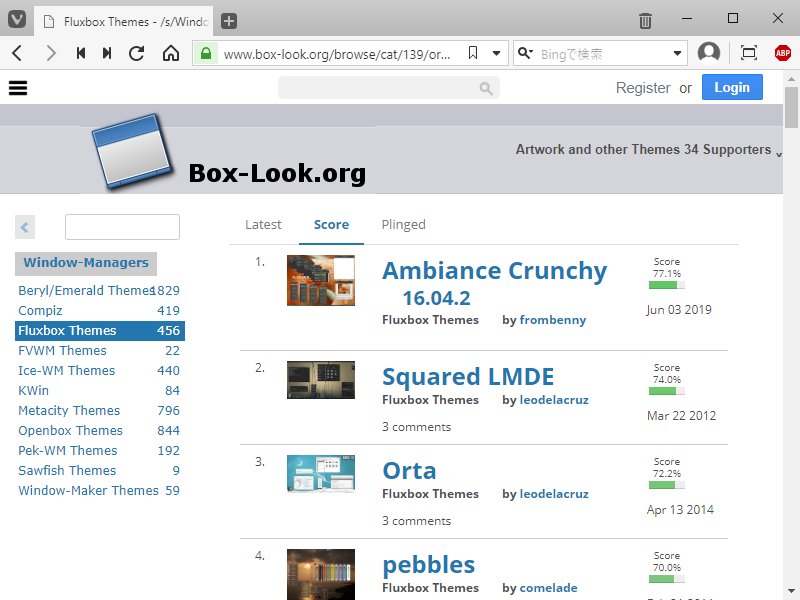The image size is (800, 600).
Task: Click the fast forward icon
Action: tap(107, 53)
